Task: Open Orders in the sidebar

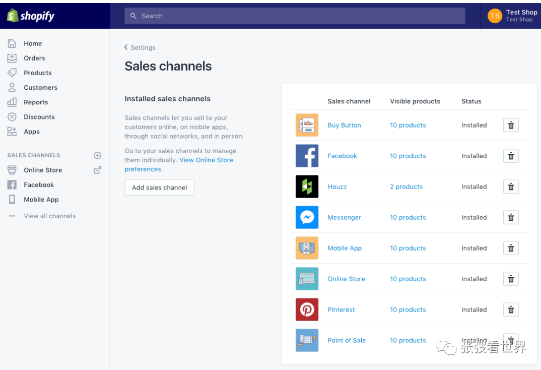Action: [x=34, y=58]
